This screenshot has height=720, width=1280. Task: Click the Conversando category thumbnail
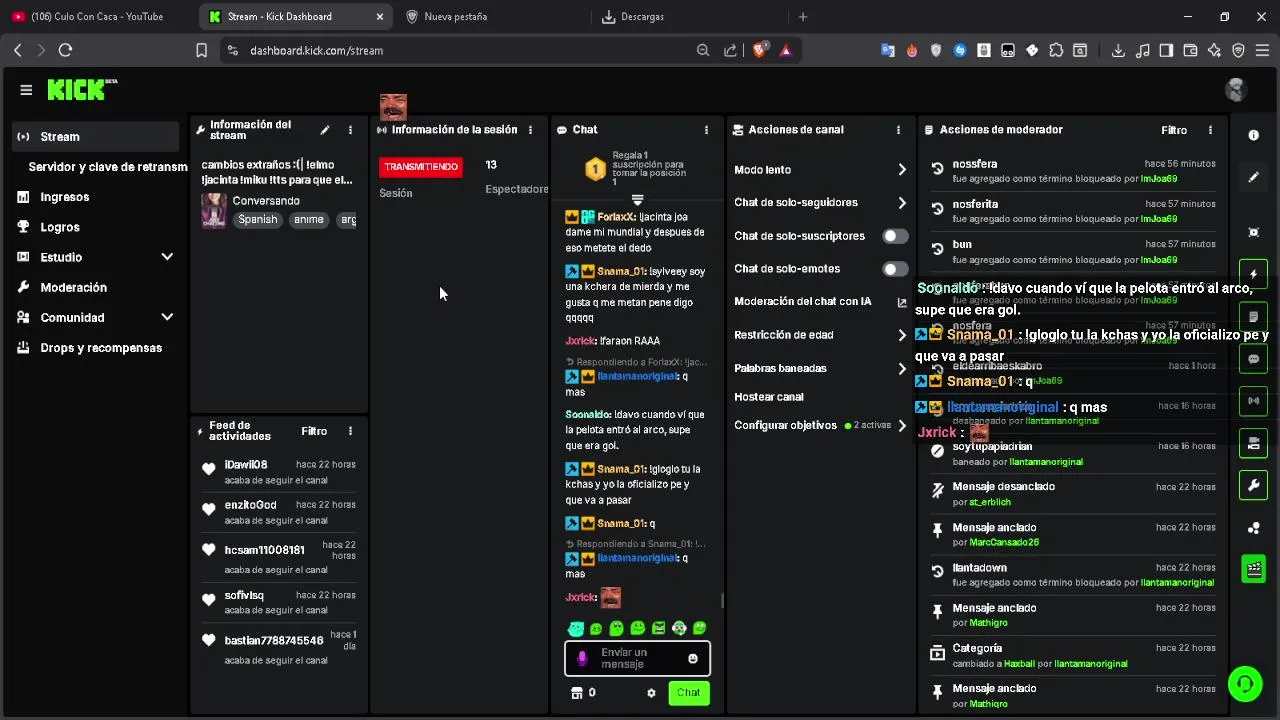click(x=214, y=211)
